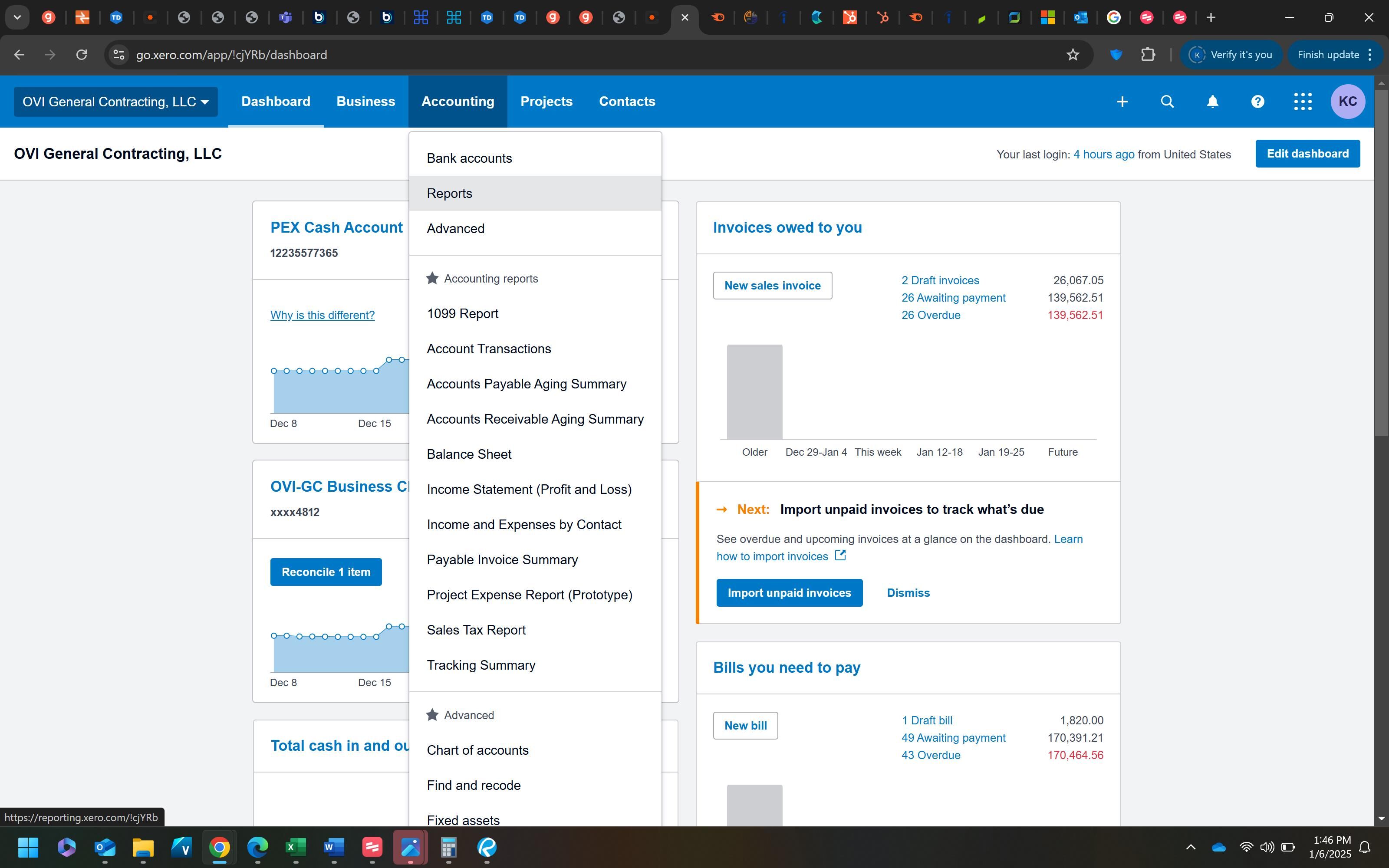Show hidden system tray icons chevron
Screen dimensions: 1389x868
point(1190,847)
